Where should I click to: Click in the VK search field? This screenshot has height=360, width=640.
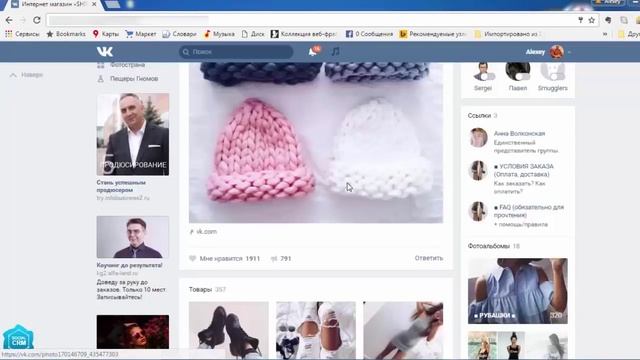point(236,52)
